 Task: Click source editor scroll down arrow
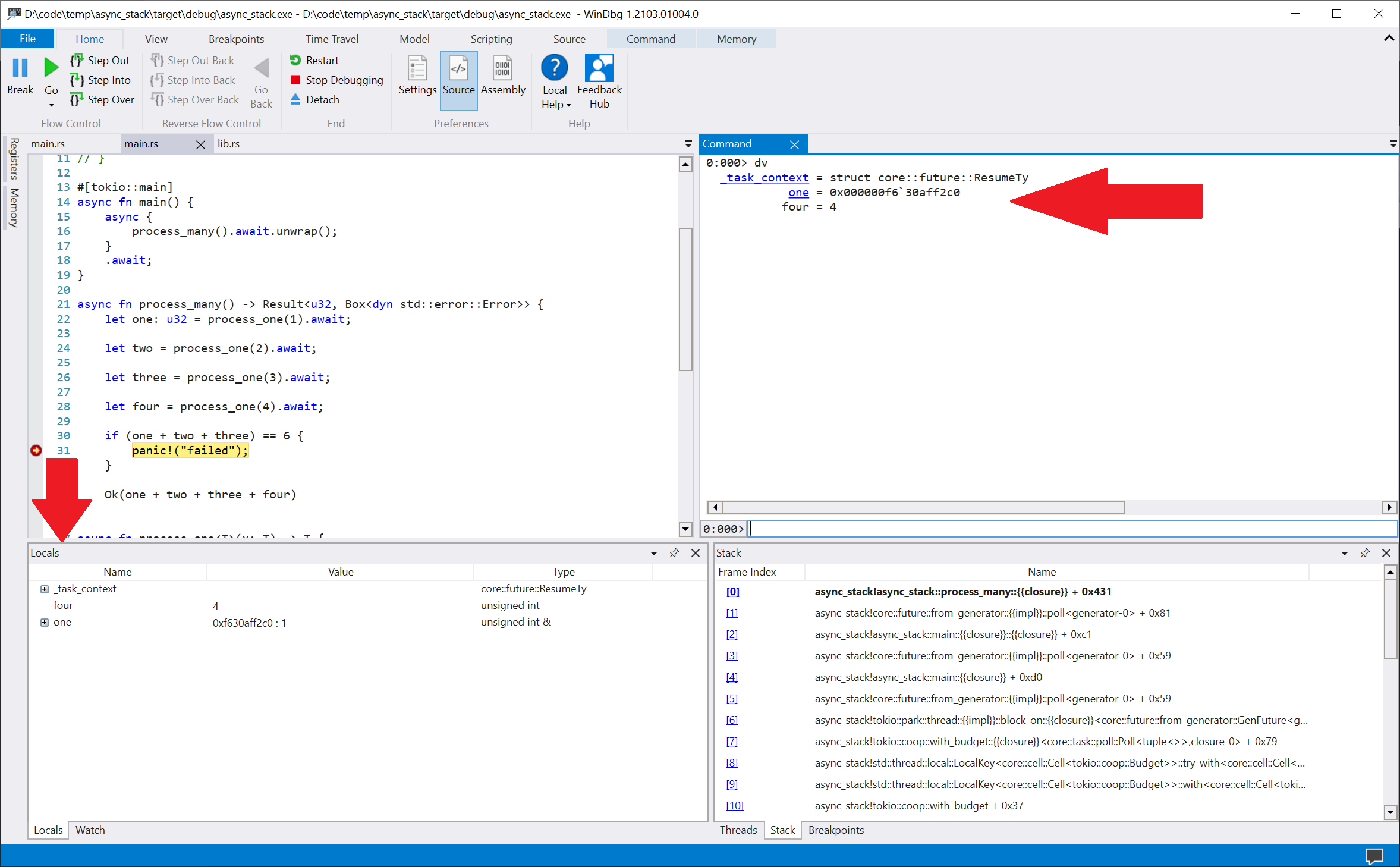coord(685,529)
